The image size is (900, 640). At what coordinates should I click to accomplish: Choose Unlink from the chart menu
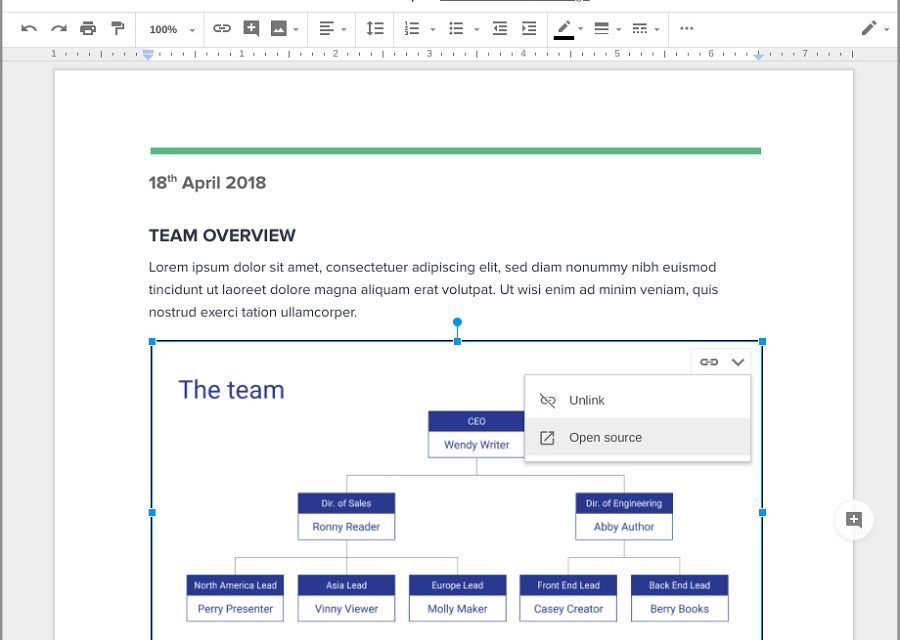point(637,400)
